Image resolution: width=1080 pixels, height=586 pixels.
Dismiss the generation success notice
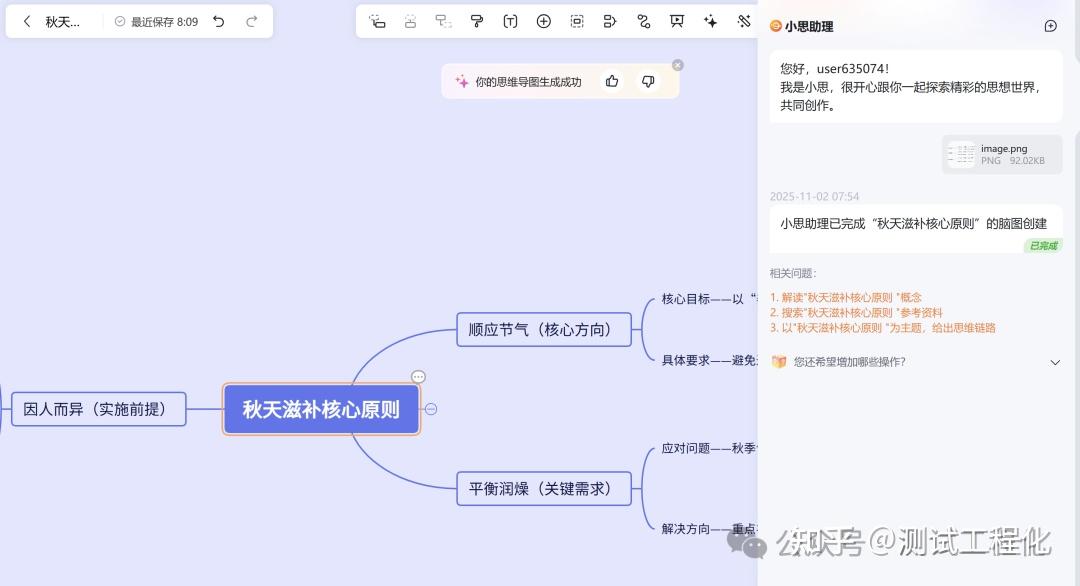point(678,65)
